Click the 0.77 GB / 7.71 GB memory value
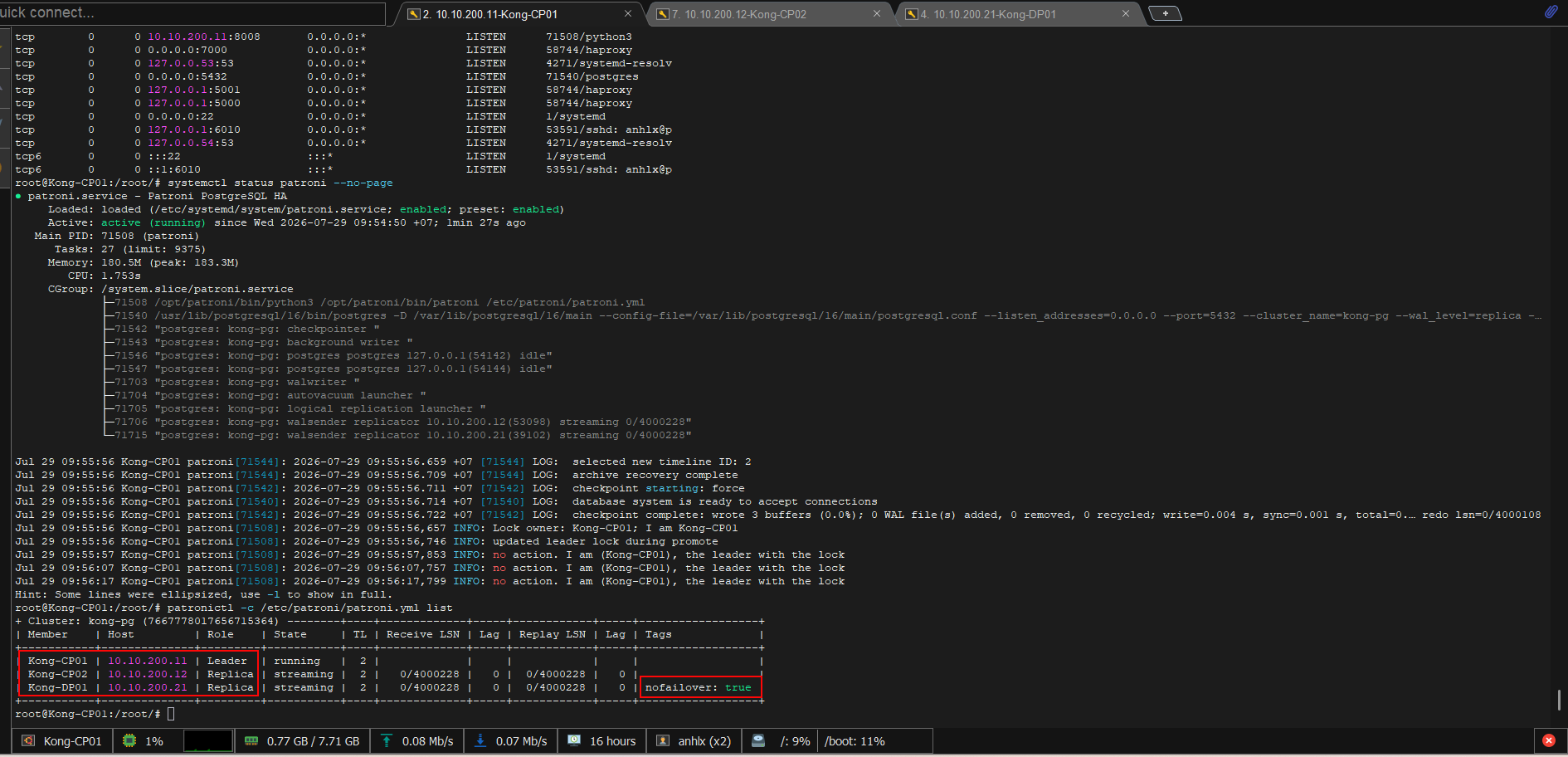This screenshot has height=757, width=1568. (313, 741)
